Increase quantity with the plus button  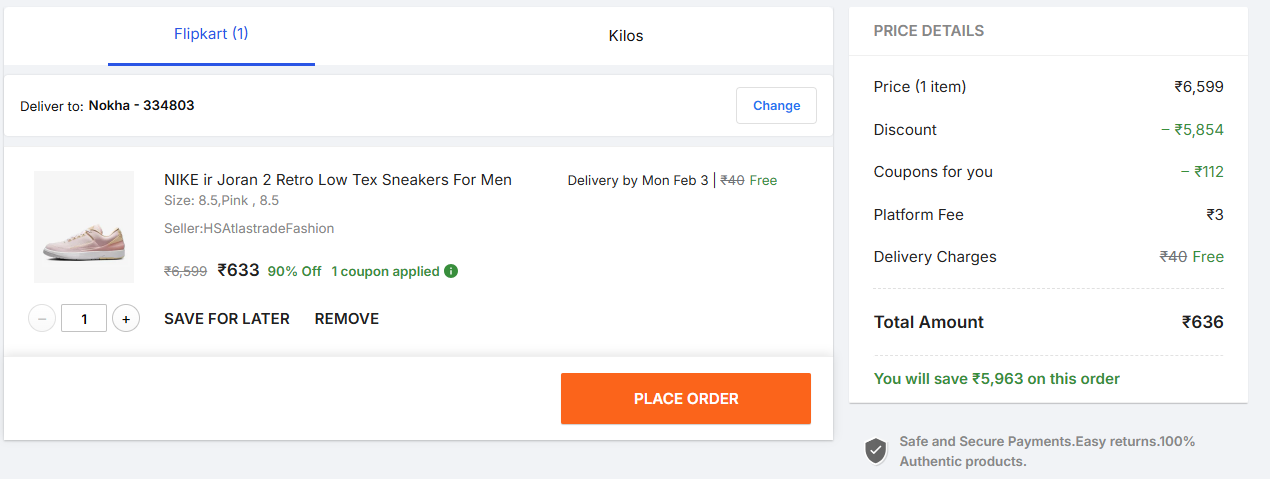pyautogui.click(x=126, y=319)
